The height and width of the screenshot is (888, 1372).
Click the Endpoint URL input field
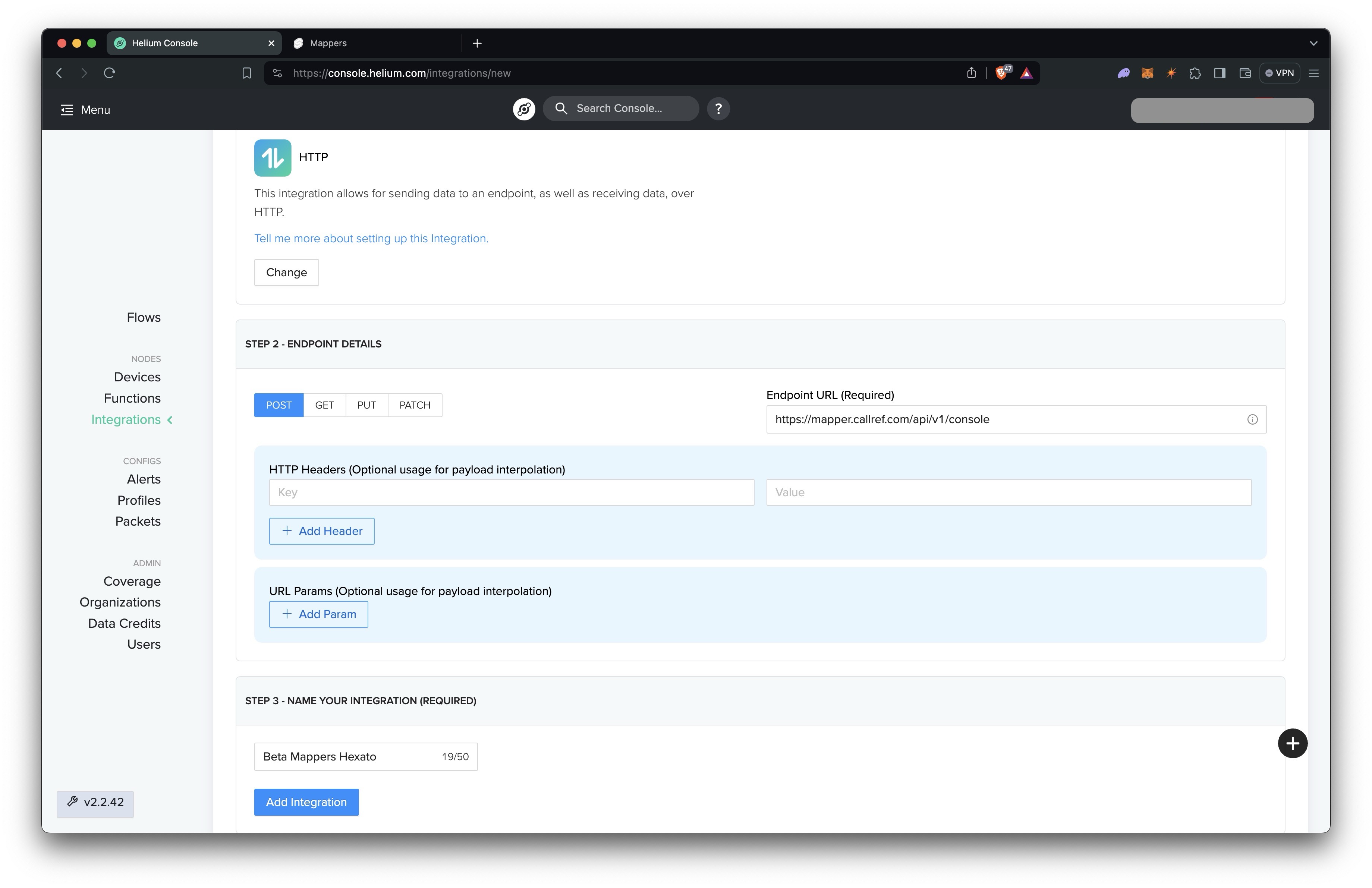(1016, 419)
